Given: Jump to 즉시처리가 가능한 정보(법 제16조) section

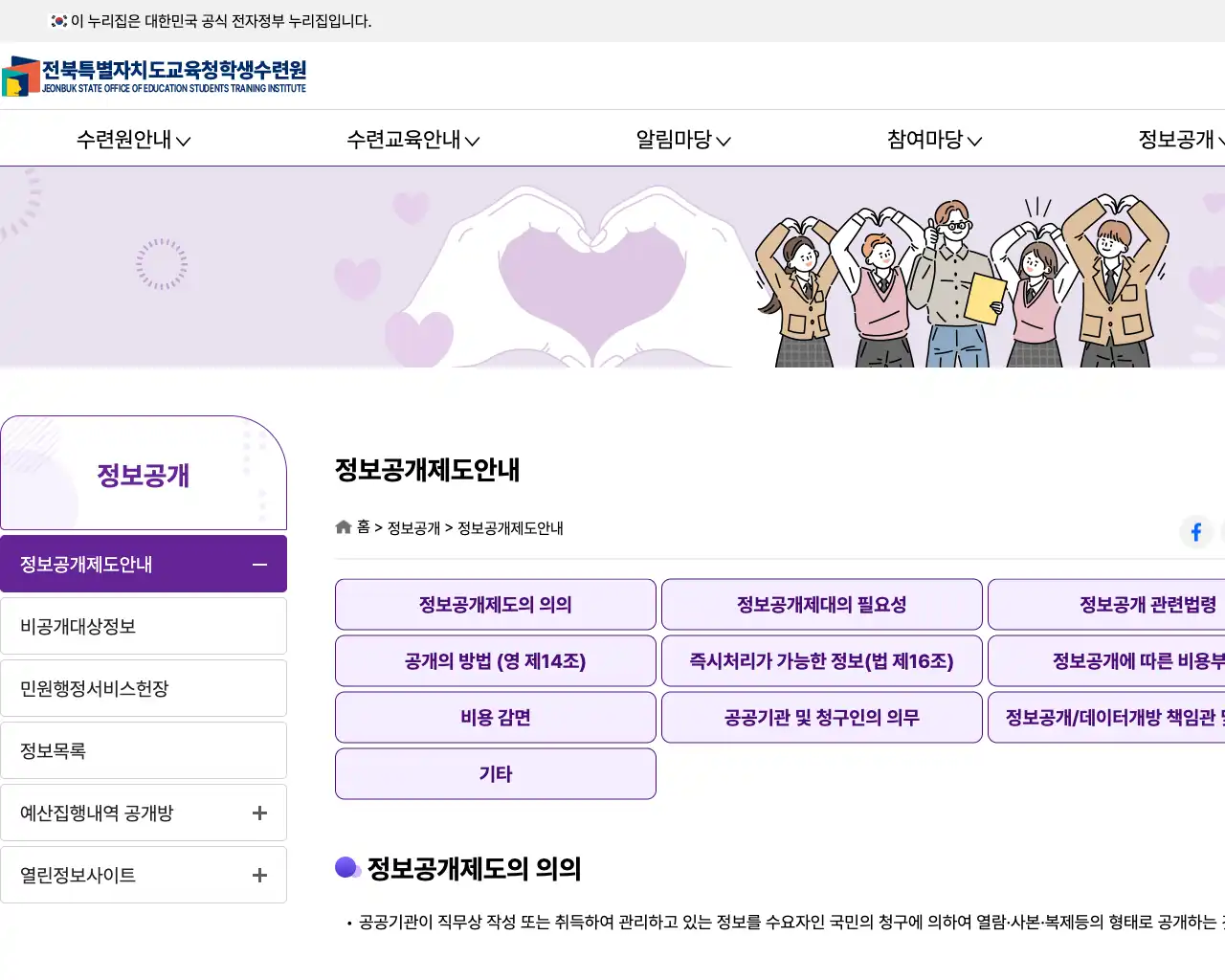Looking at the screenshot, I should [822, 661].
